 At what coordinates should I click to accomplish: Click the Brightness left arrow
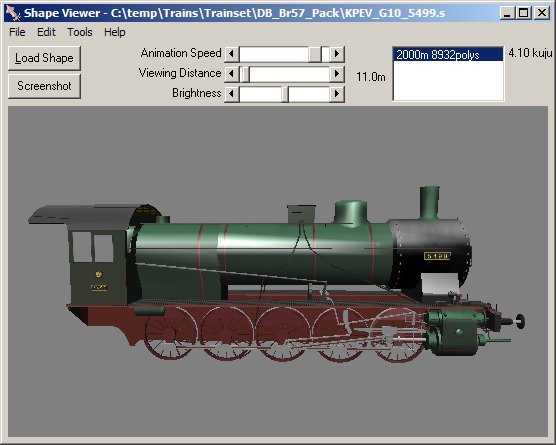[x=232, y=94]
